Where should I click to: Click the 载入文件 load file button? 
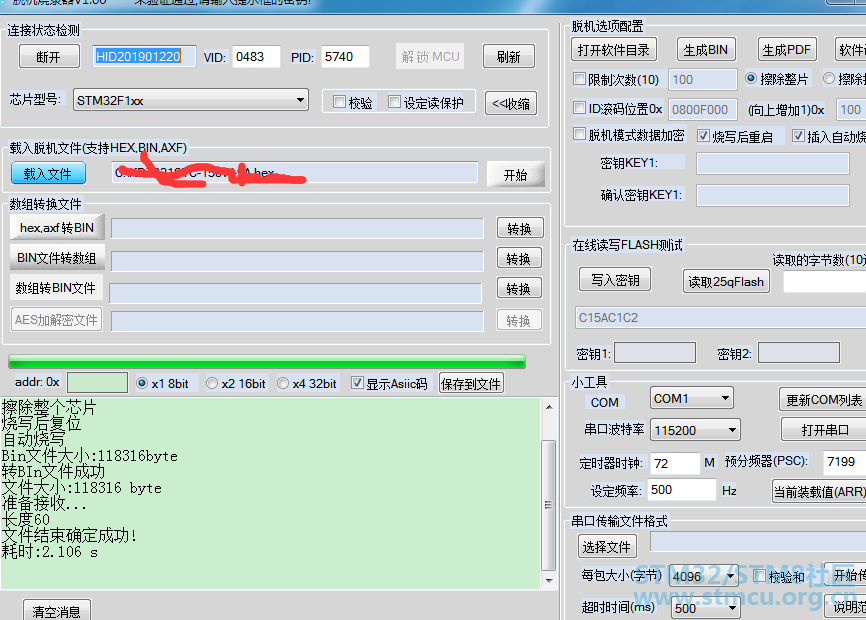coord(48,174)
